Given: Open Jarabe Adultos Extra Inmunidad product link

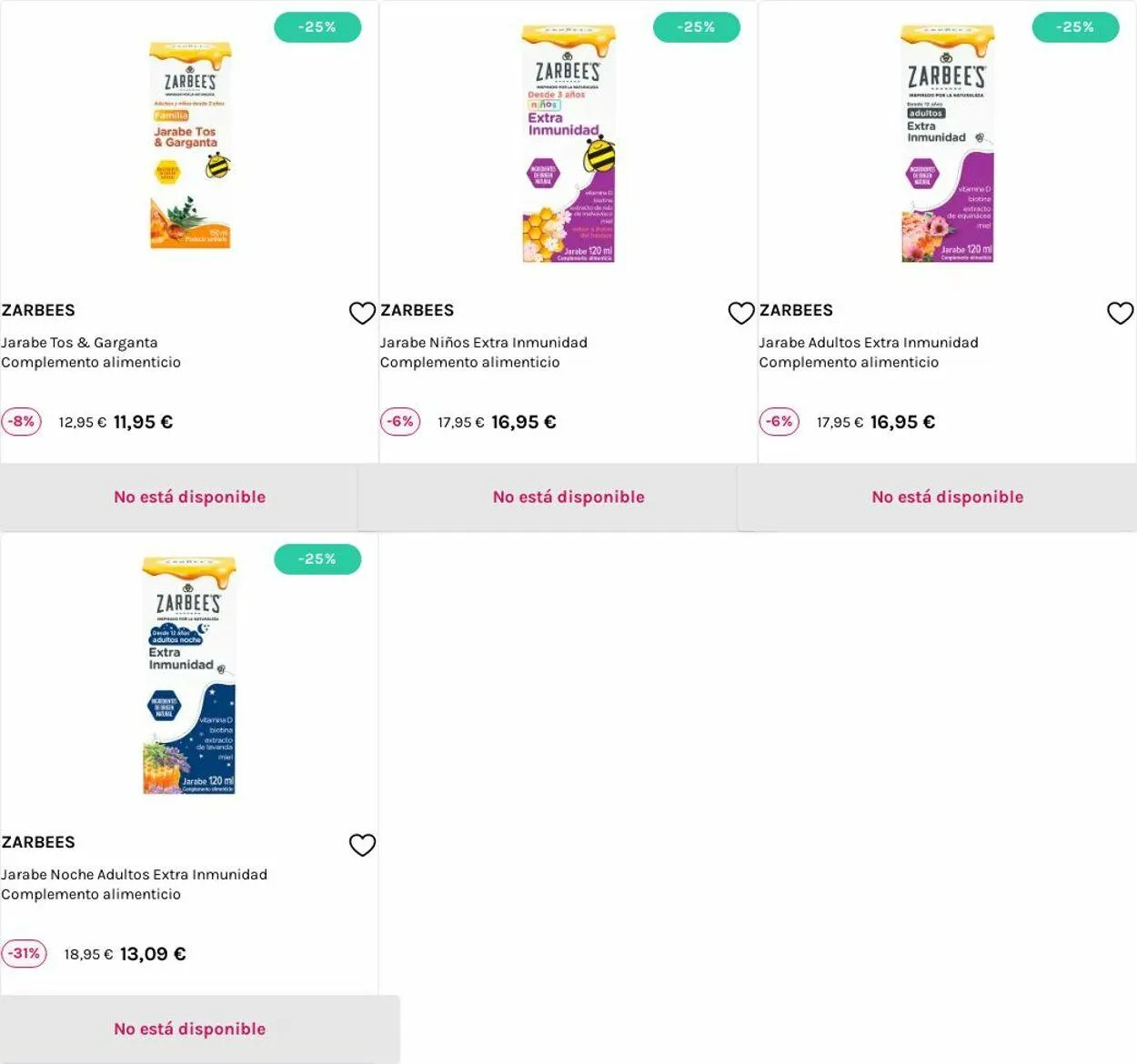Looking at the screenshot, I should click(868, 343).
